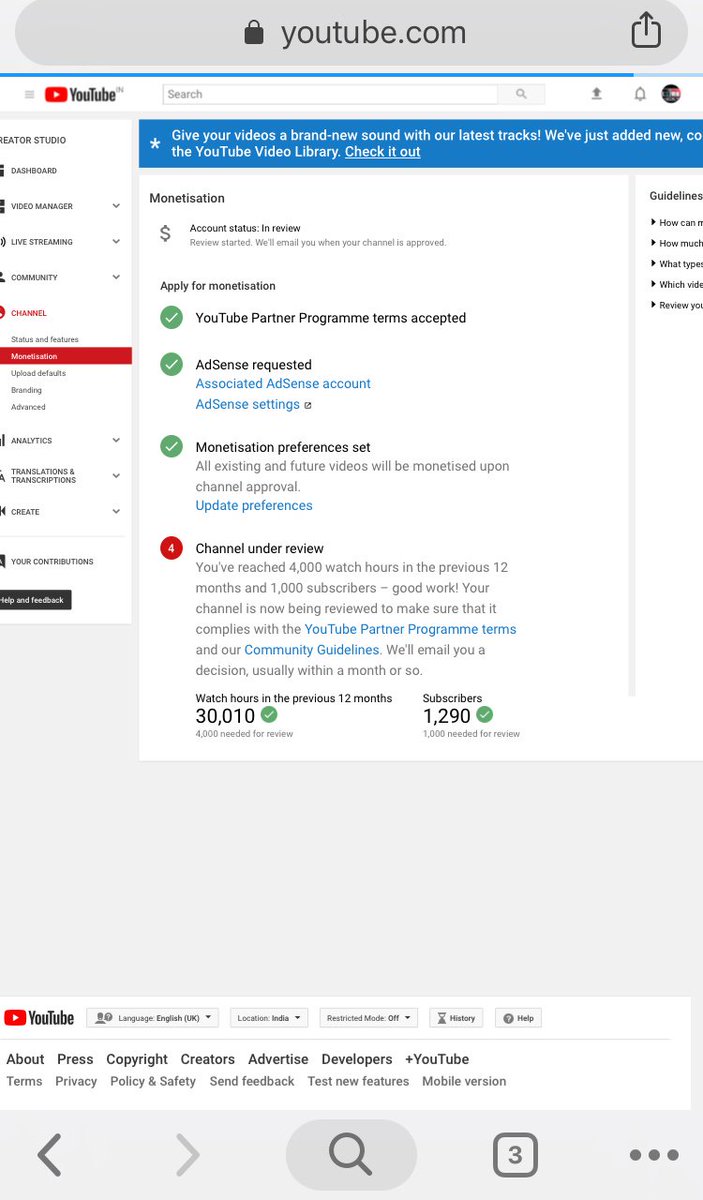Click the YouTube logo in header
This screenshot has height=1200, width=703.
point(81,94)
